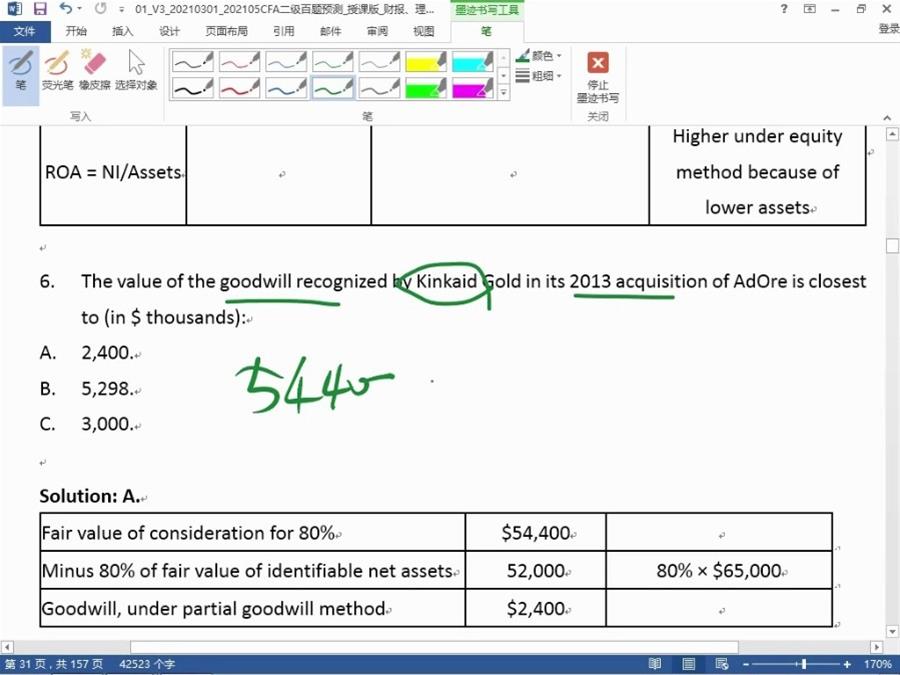Pick the magenta highlighter pen
Screen dimensions: 900x675
tap(472, 88)
